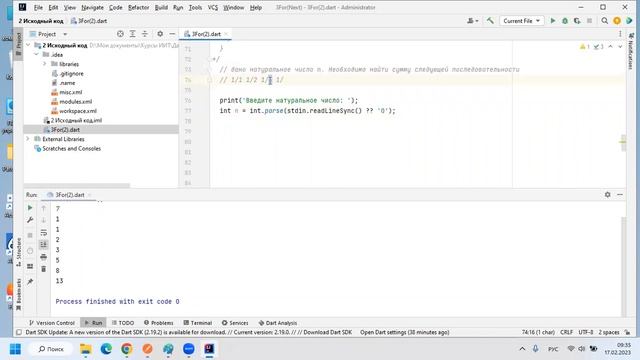Print the console output
Screen dimensions: 640x360
point(44,257)
